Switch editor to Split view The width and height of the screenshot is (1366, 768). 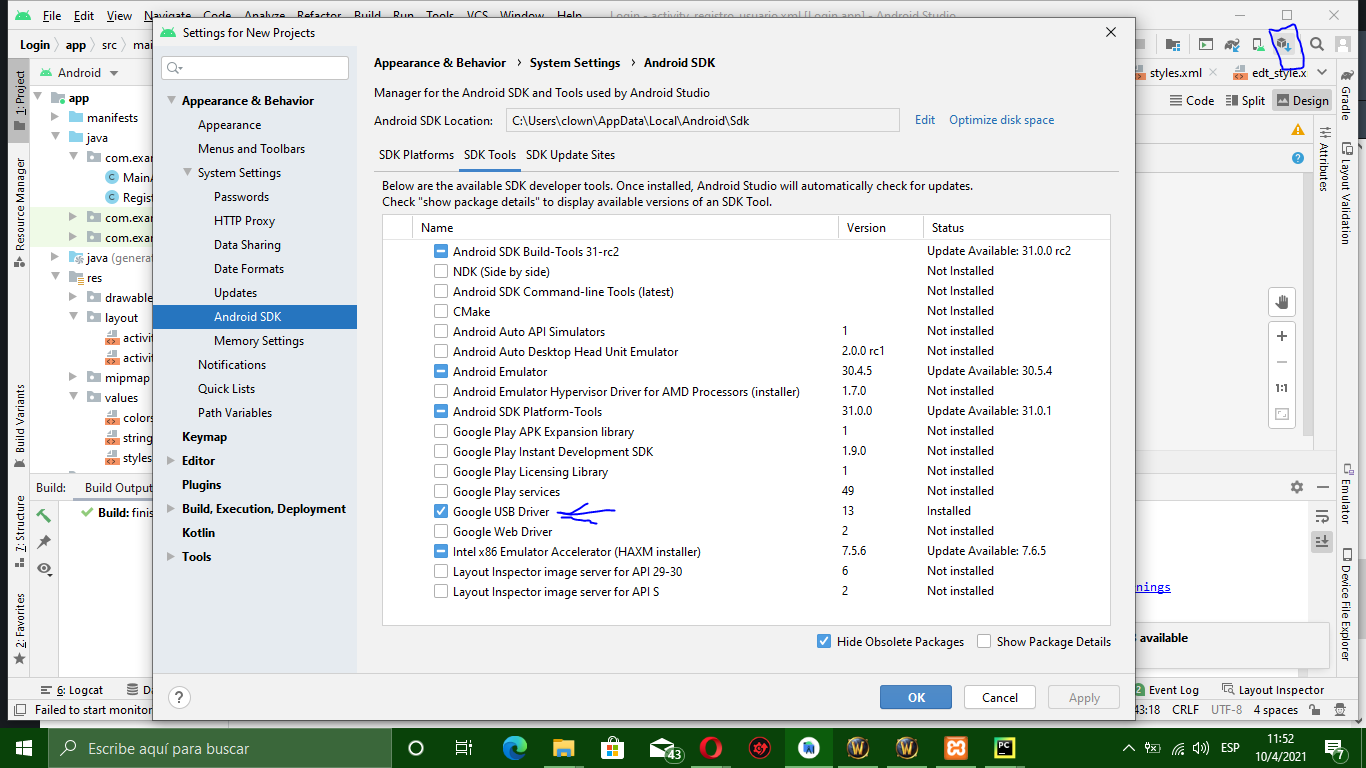point(1244,100)
